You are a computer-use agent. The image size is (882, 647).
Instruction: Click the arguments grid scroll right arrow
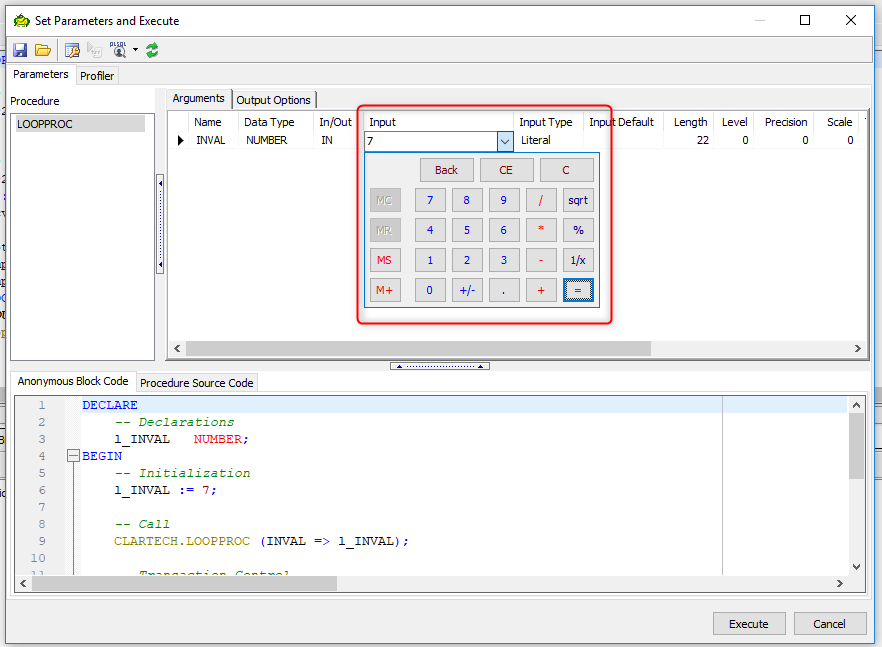(857, 349)
